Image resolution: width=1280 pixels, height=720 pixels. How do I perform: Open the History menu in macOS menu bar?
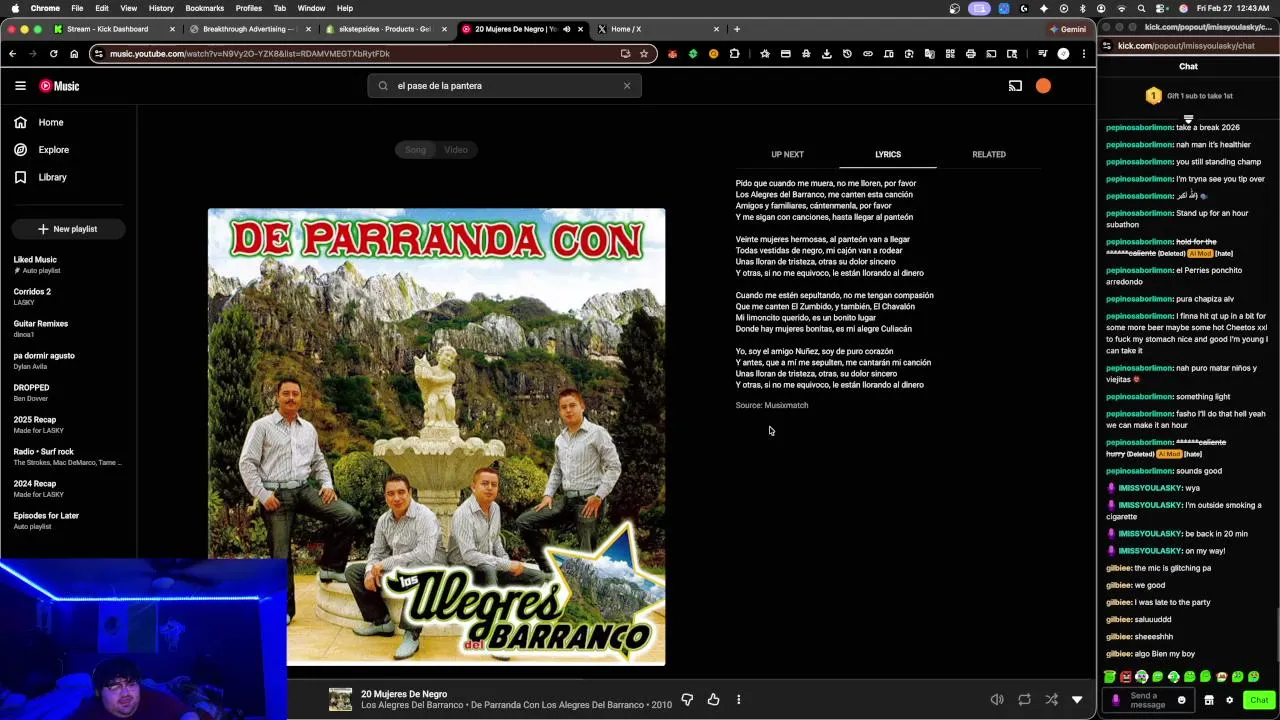pyautogui.click(x=161, y=8)
